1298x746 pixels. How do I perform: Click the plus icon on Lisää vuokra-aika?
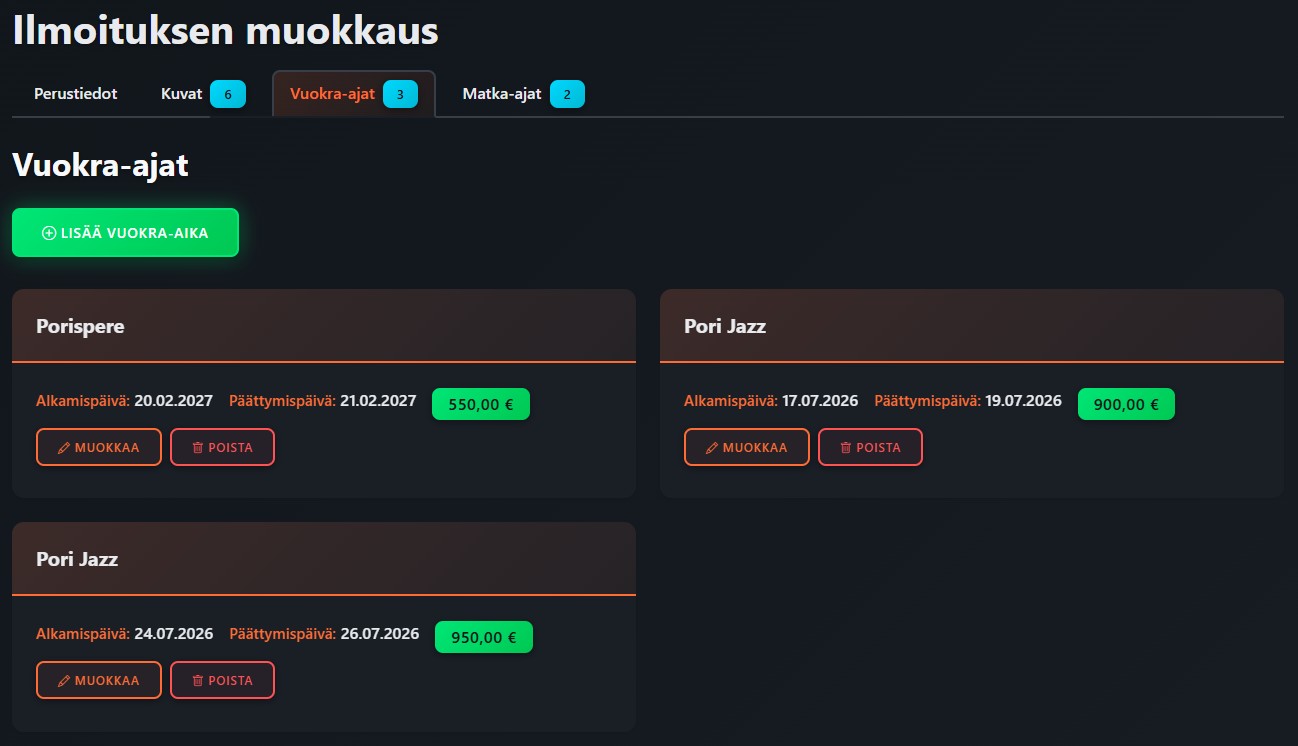[49, 233]
